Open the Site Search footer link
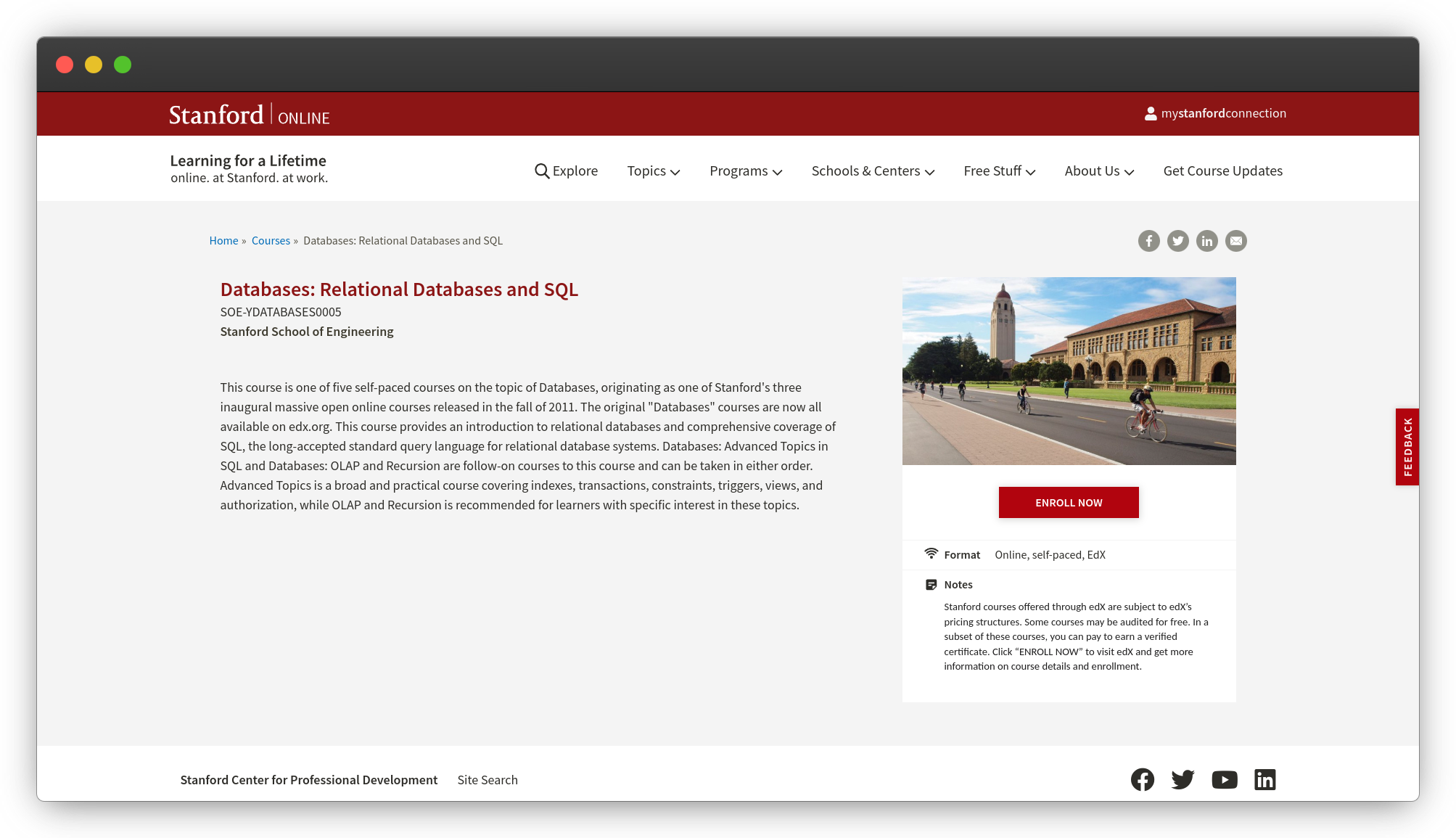The height and width of the screenshot is (838, 1456). coord(488,780)
